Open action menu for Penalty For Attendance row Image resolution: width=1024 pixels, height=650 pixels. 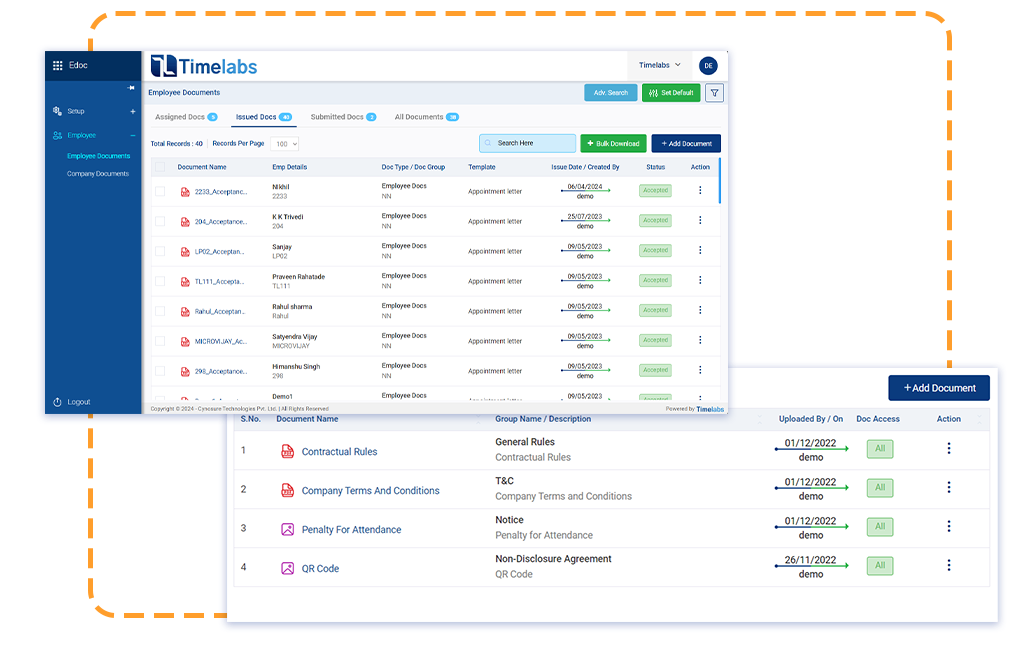pos(949,526)
